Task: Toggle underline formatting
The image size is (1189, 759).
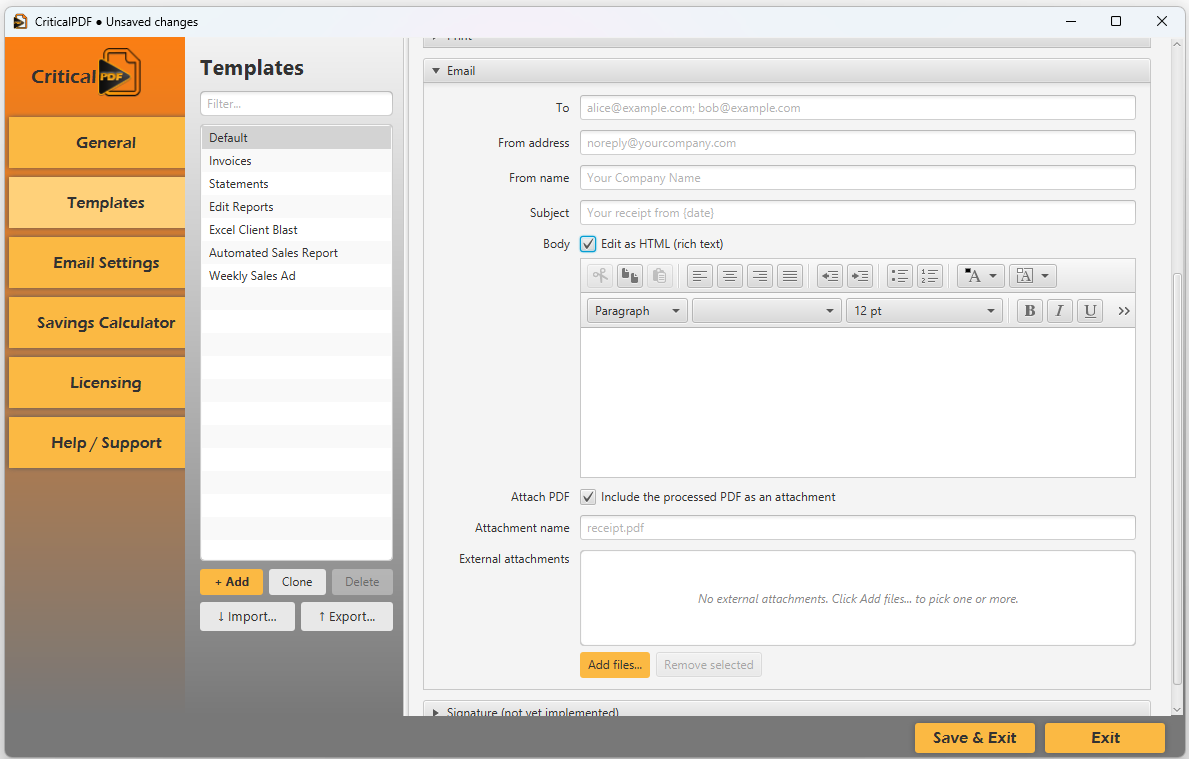Action: [x=1090, y=311]
